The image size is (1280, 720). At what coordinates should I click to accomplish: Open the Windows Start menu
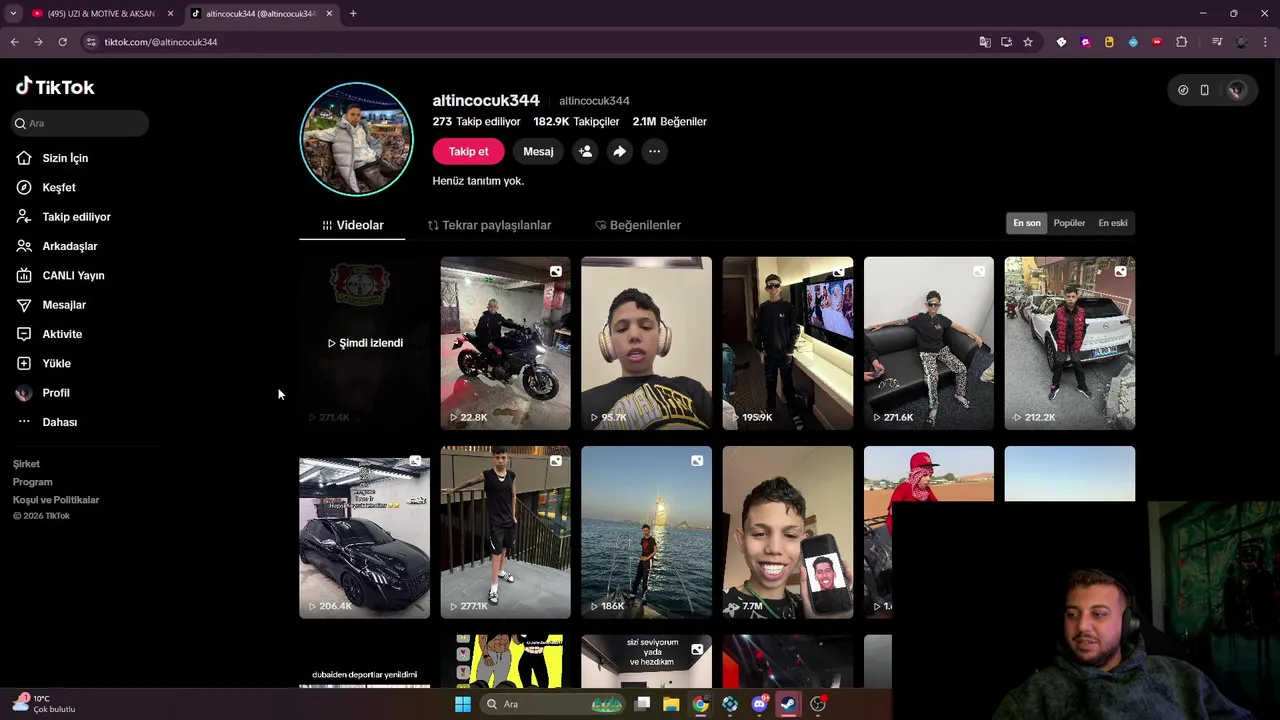click(463, 704)
